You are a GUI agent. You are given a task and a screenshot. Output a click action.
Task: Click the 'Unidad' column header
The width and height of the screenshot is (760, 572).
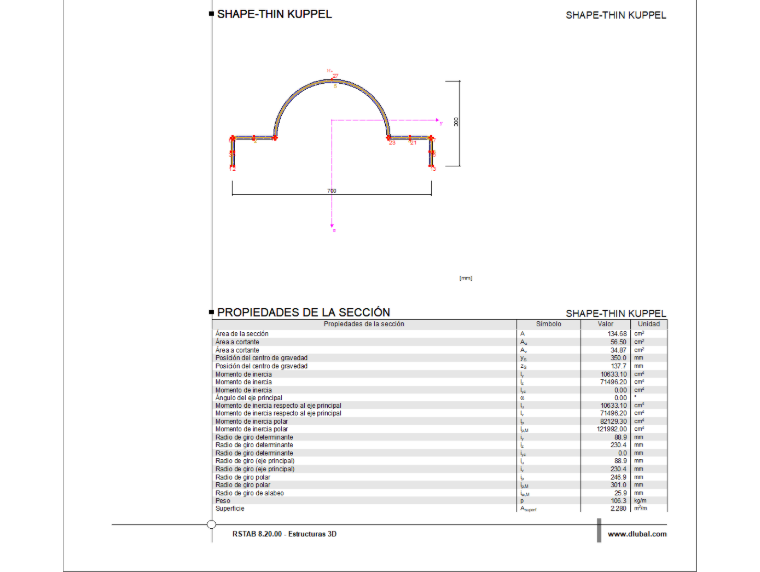(649, 324)
